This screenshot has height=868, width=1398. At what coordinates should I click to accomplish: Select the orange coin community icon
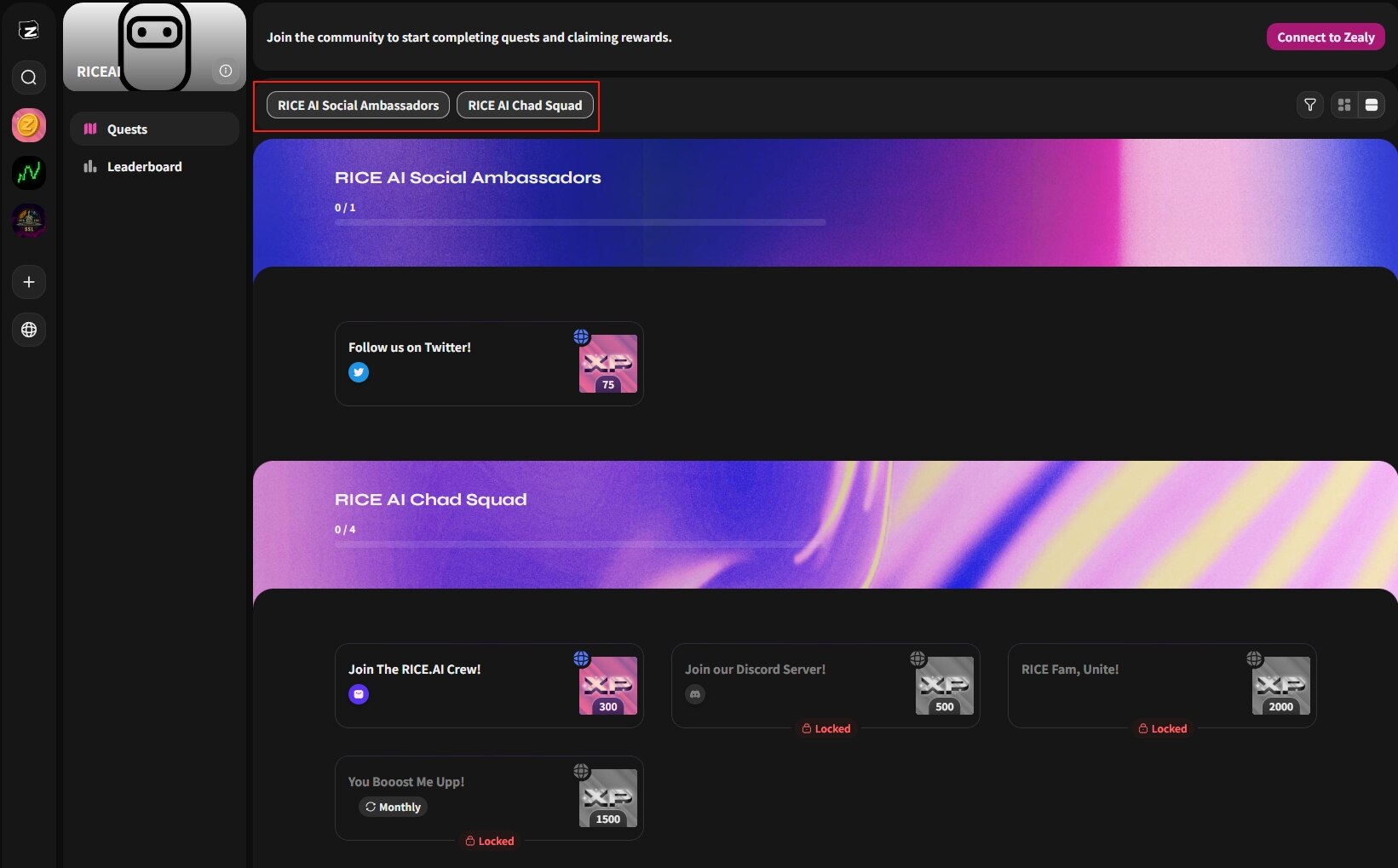[x=29, y=125]
